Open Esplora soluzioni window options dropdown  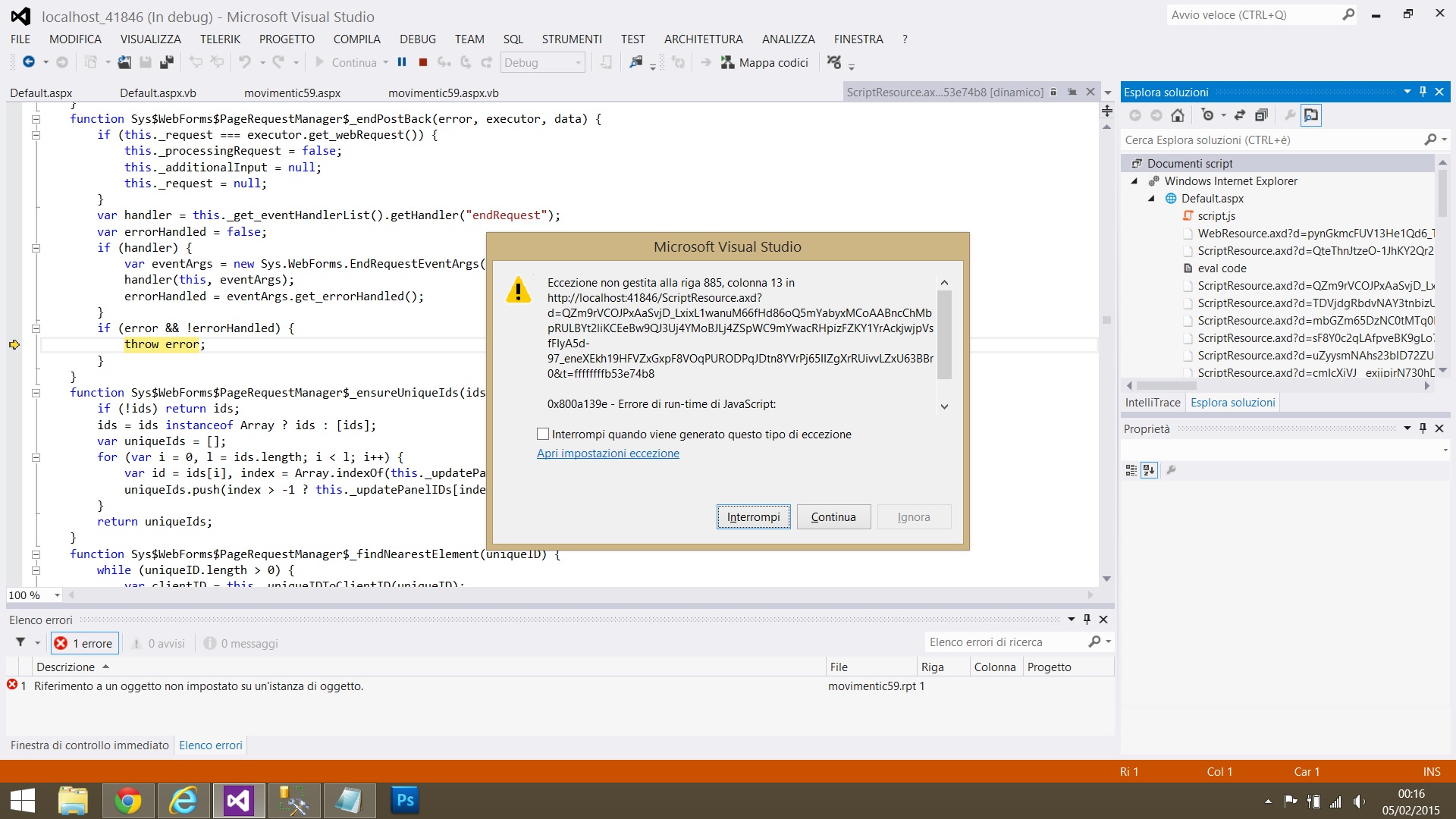pyautogui.click(x=1407, y=92)
